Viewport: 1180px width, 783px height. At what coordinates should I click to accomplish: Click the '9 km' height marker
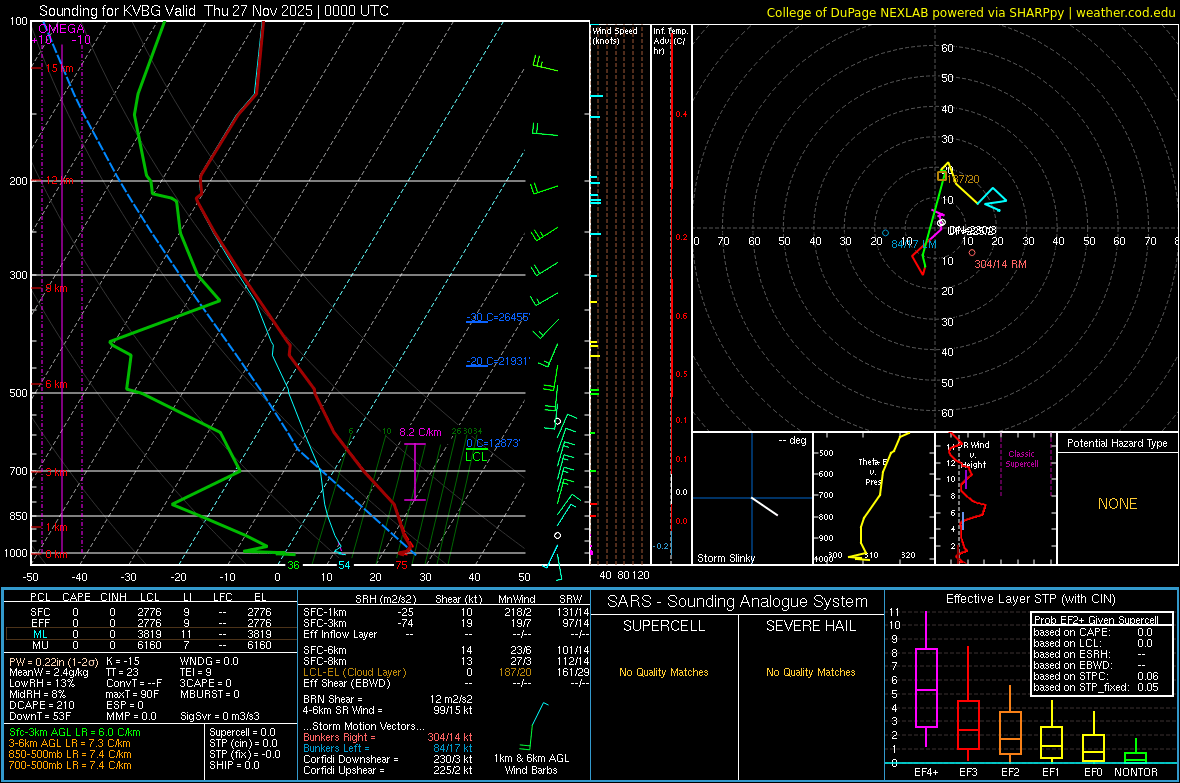(56, 288)
